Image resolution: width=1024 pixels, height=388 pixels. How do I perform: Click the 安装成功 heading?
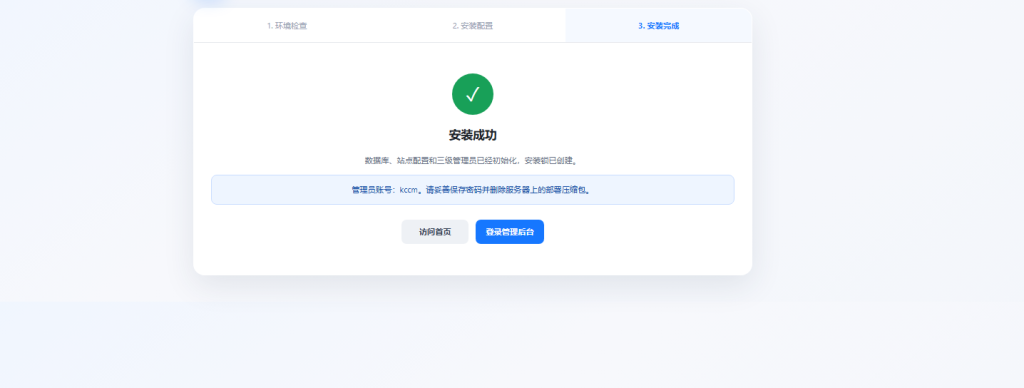473,135
